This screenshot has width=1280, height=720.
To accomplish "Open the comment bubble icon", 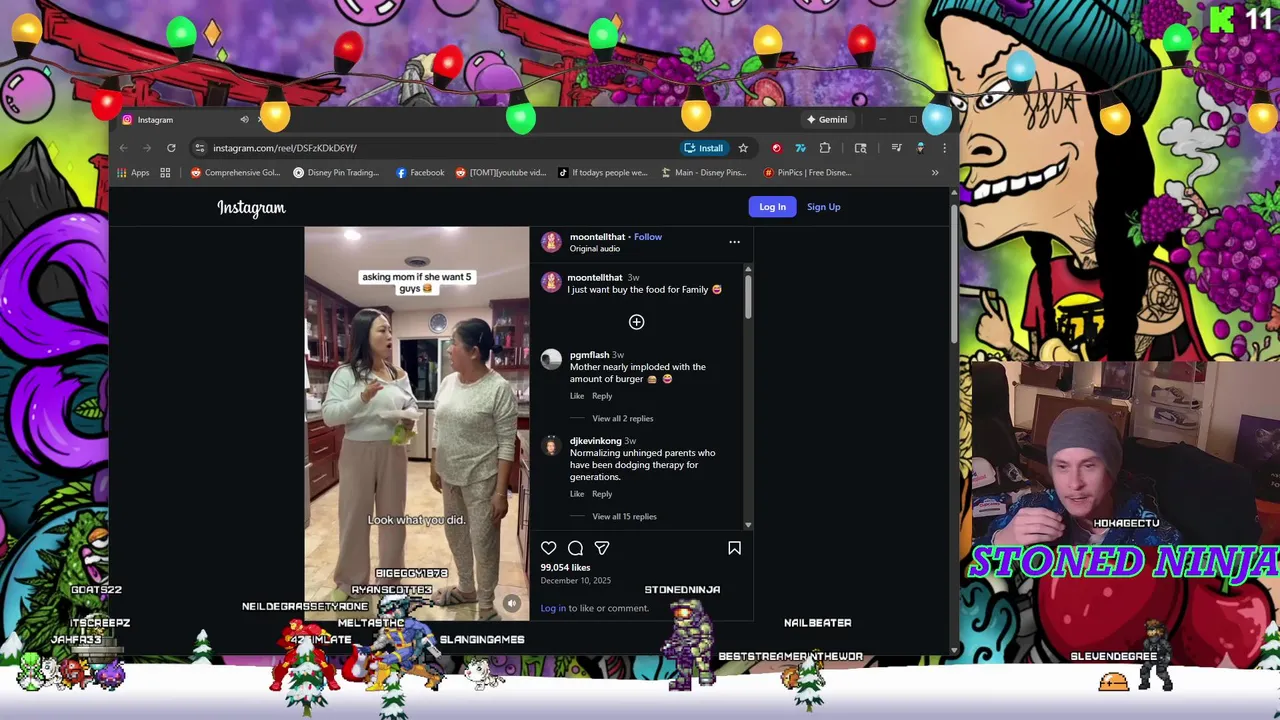I will (x=575, y=548).
